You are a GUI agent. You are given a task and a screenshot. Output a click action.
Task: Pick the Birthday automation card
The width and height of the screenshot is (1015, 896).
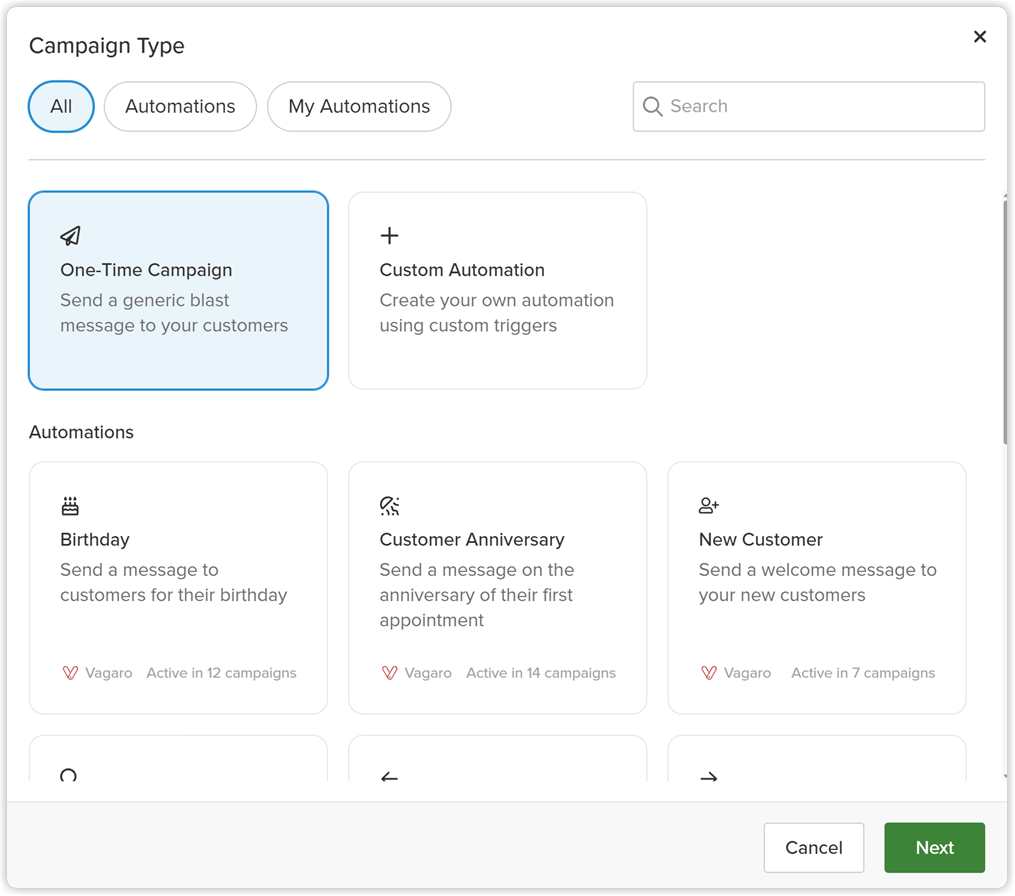click(x=179, y=588)
